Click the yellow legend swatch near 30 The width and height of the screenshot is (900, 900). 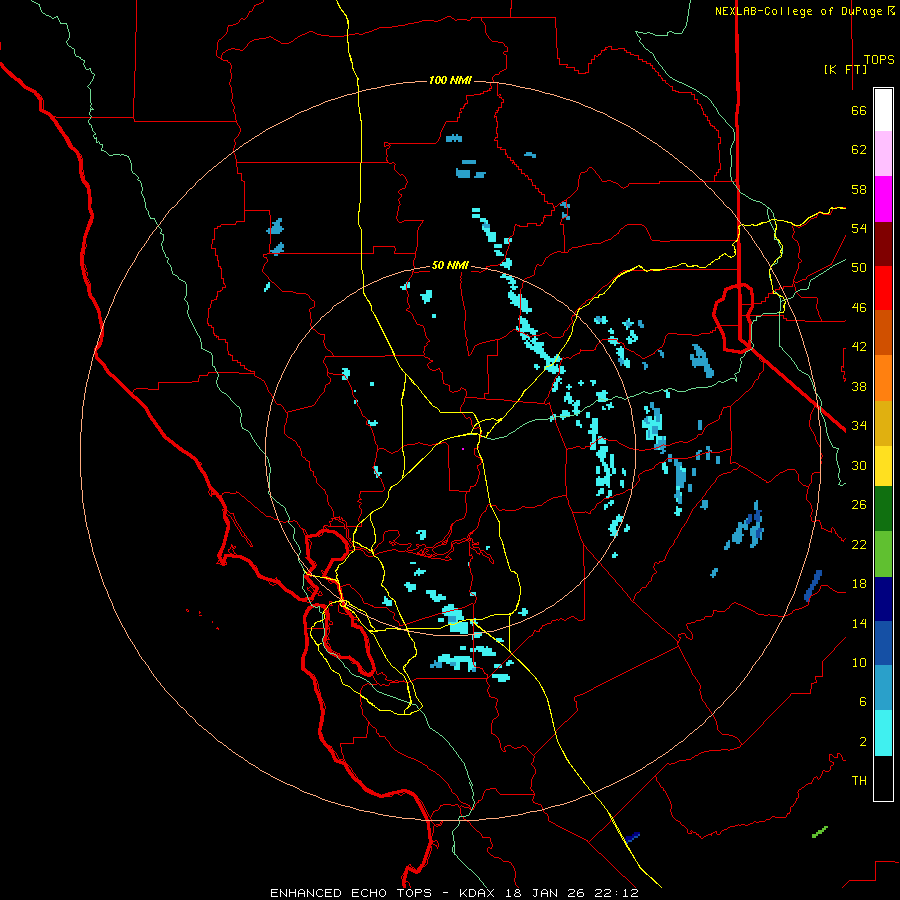point(883,465)
